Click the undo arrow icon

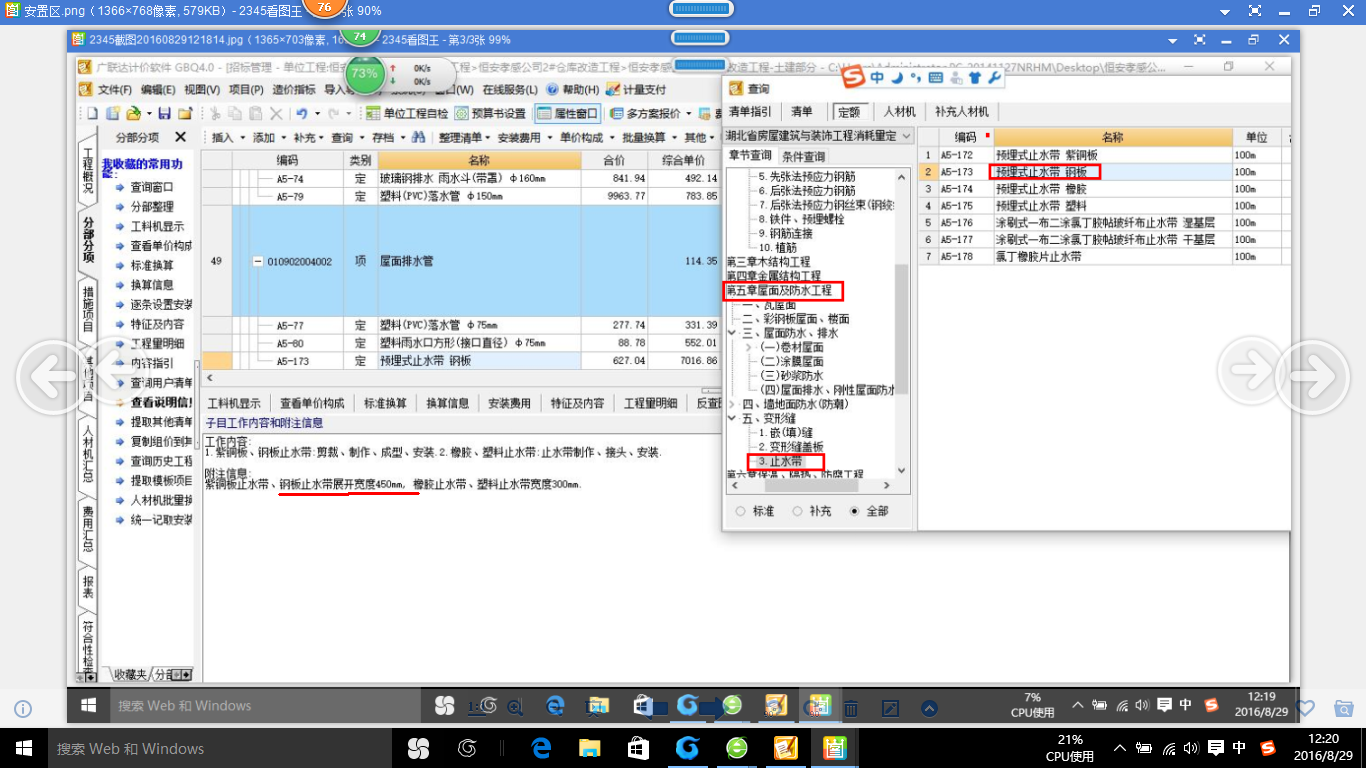tap(300, 113)
